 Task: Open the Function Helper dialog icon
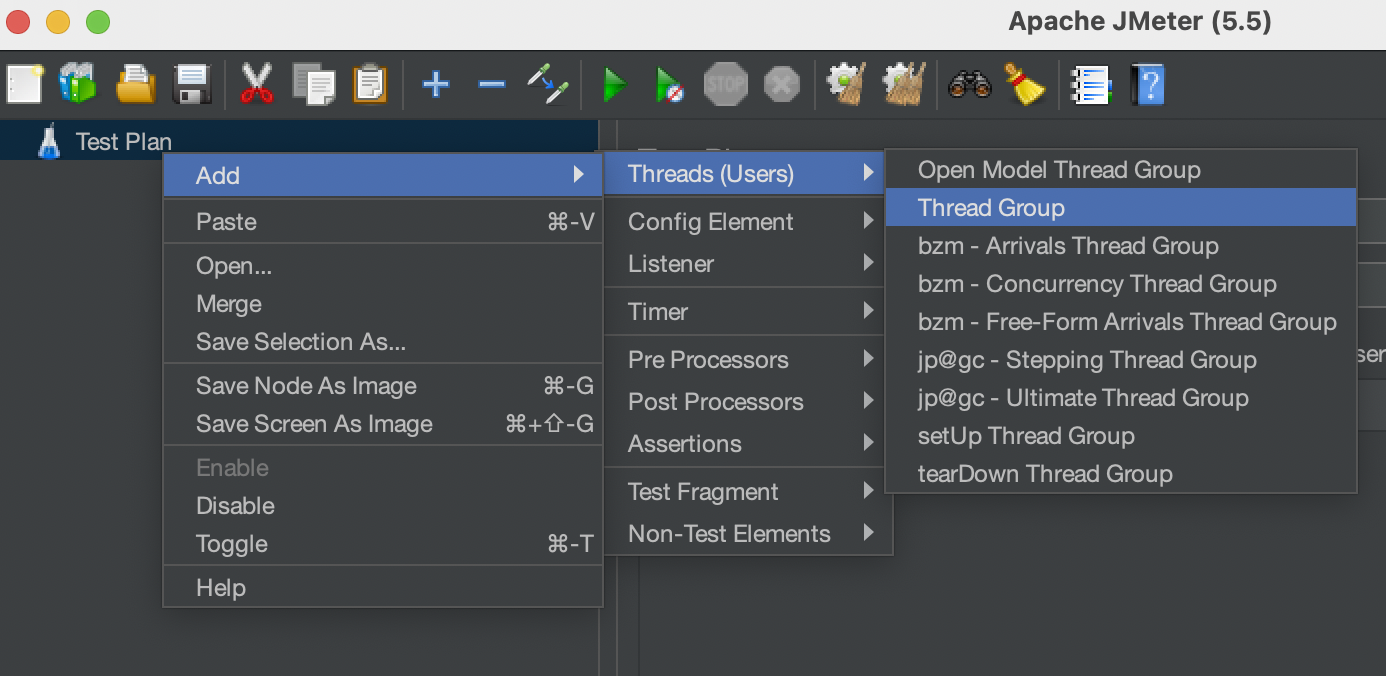[x=1090, y=84]
